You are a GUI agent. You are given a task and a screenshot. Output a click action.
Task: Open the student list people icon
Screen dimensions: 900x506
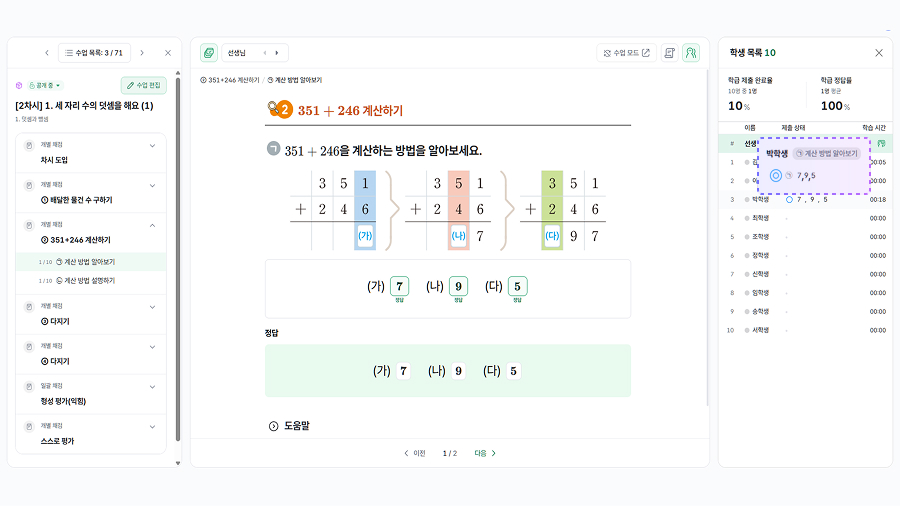[x=691, y=53]
